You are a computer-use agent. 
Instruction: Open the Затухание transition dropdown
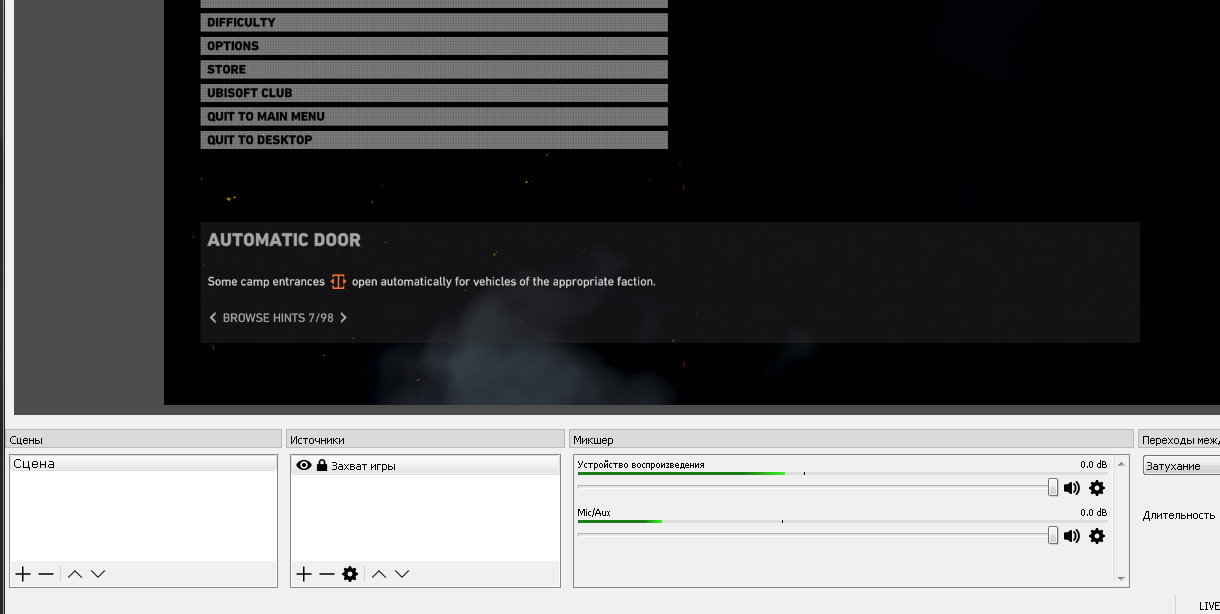pyautogui.click(x=1181, y=466)
